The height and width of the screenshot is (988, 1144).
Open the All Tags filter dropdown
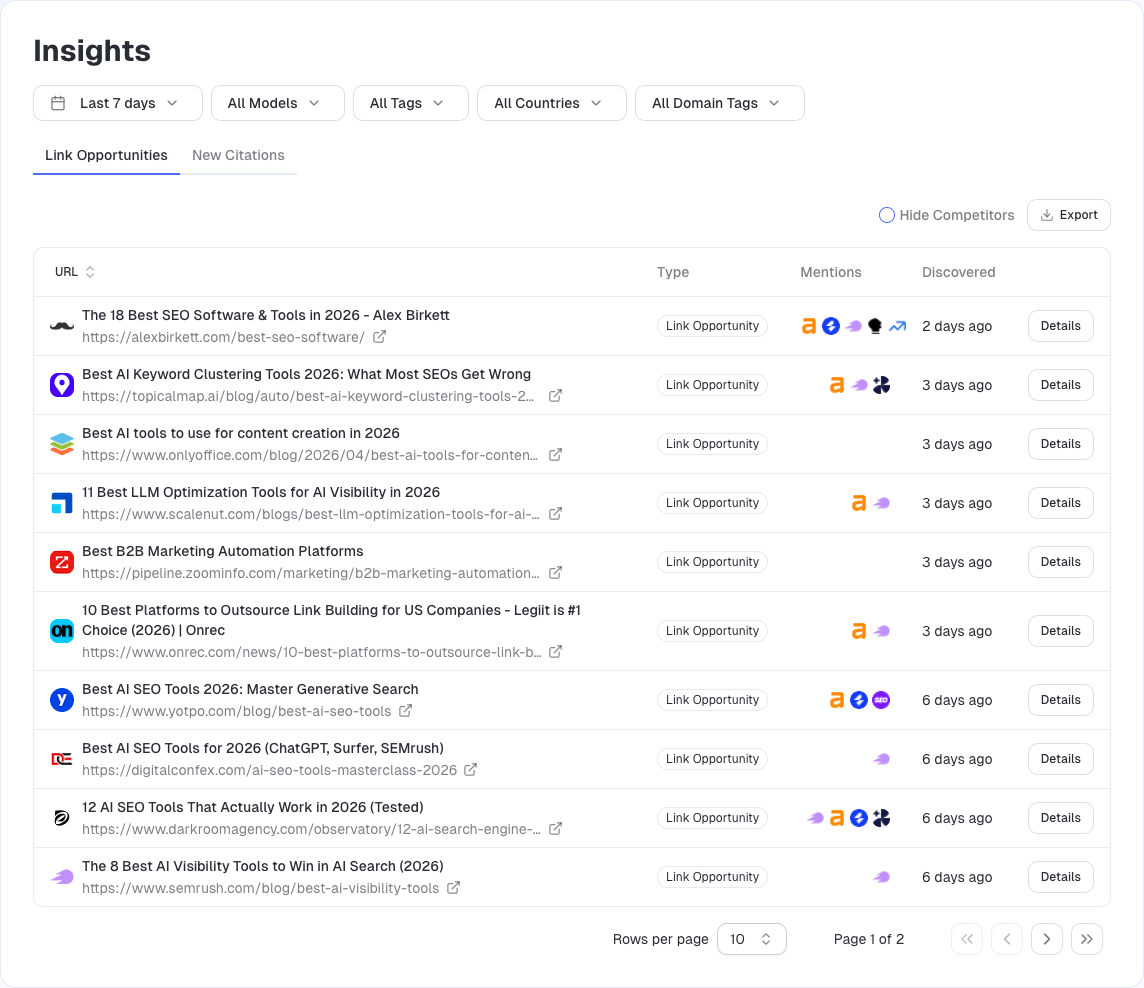[411, 103]
